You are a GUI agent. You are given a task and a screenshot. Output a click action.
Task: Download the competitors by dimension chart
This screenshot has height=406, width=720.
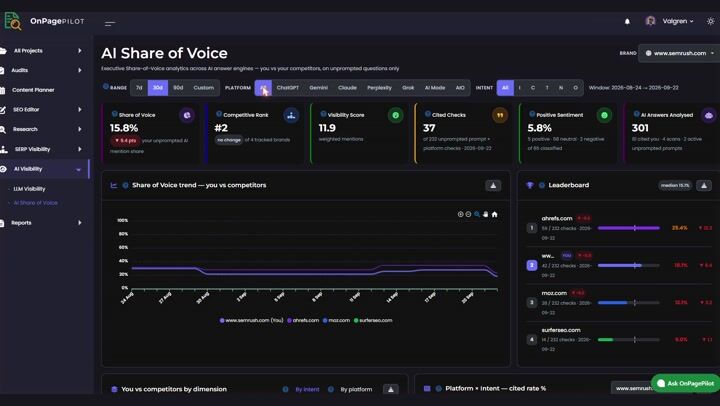pos(391,389)
